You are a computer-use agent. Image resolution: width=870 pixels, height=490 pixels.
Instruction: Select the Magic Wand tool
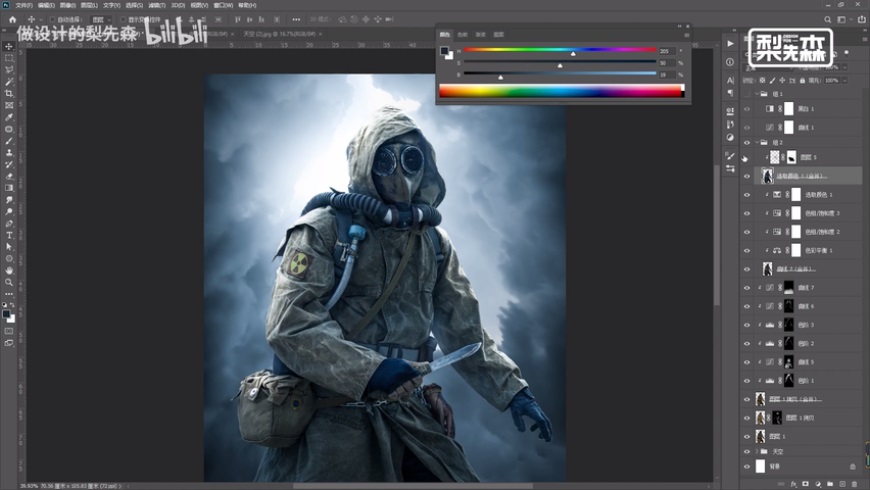[9, 82]
